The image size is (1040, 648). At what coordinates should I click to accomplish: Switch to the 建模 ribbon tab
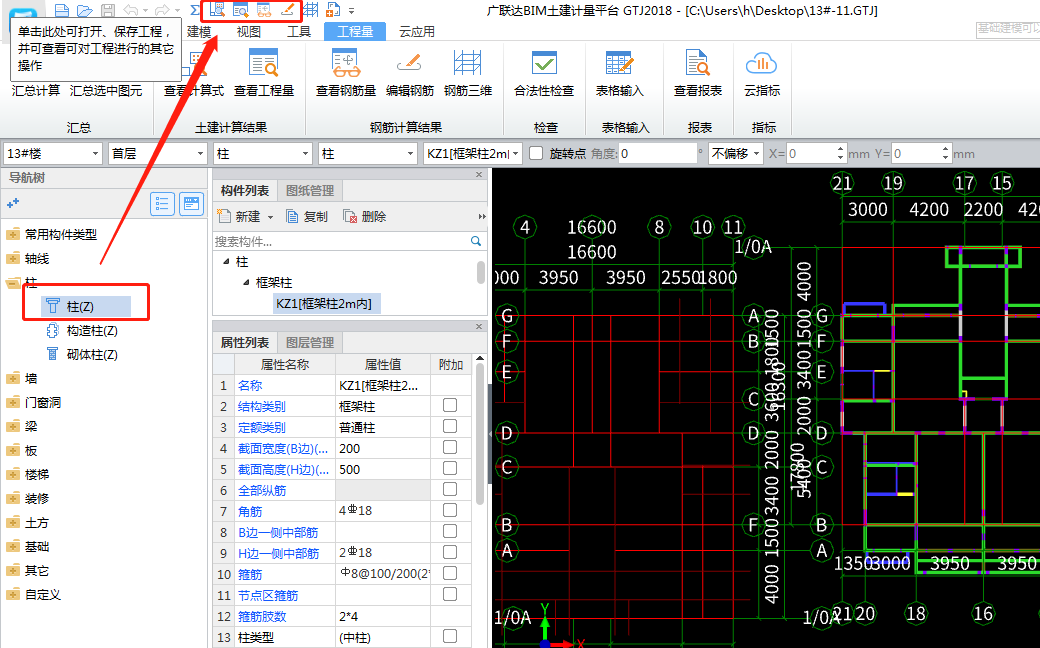199,31
